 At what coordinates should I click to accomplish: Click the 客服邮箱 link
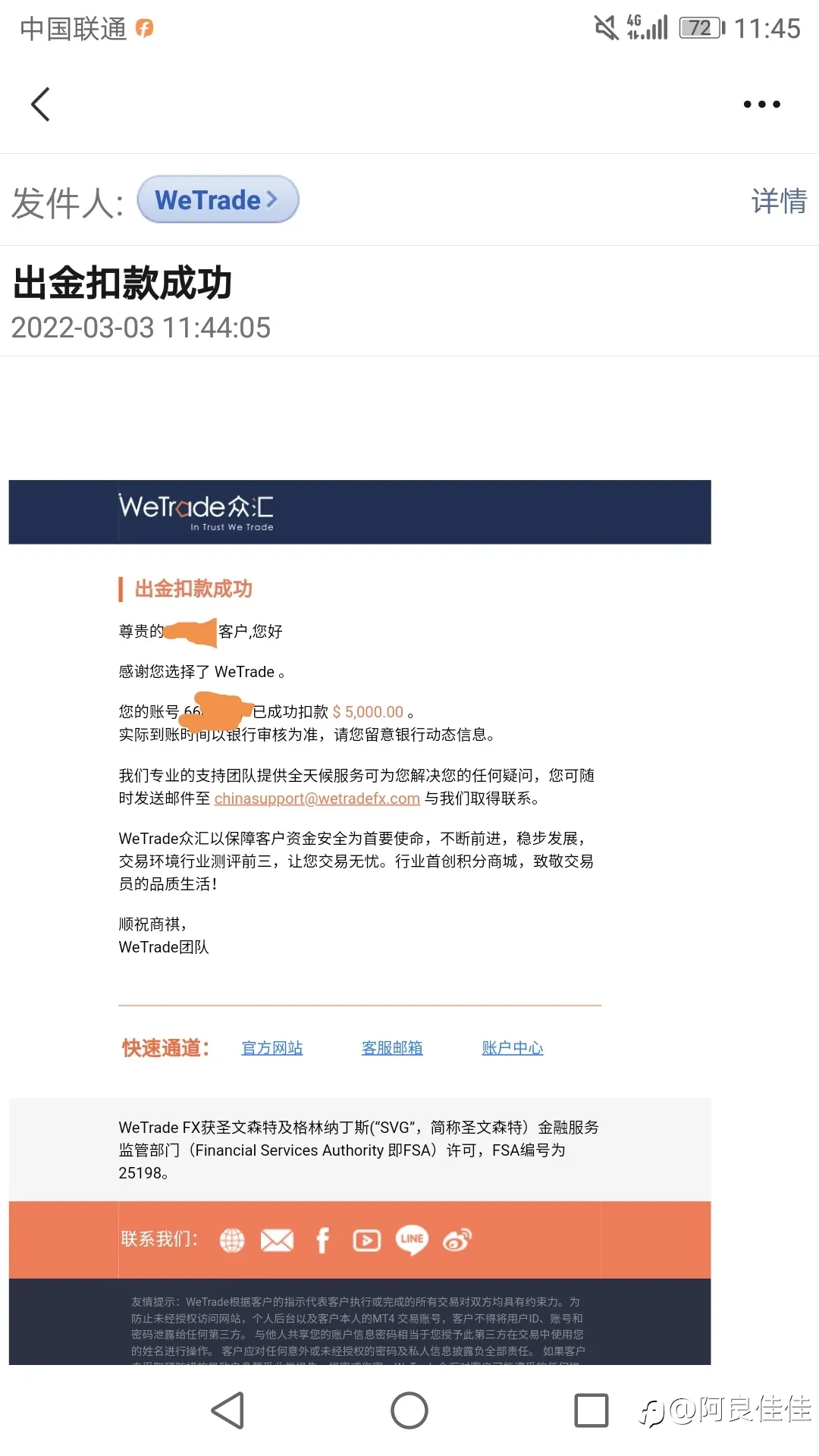coord(392,1048)
